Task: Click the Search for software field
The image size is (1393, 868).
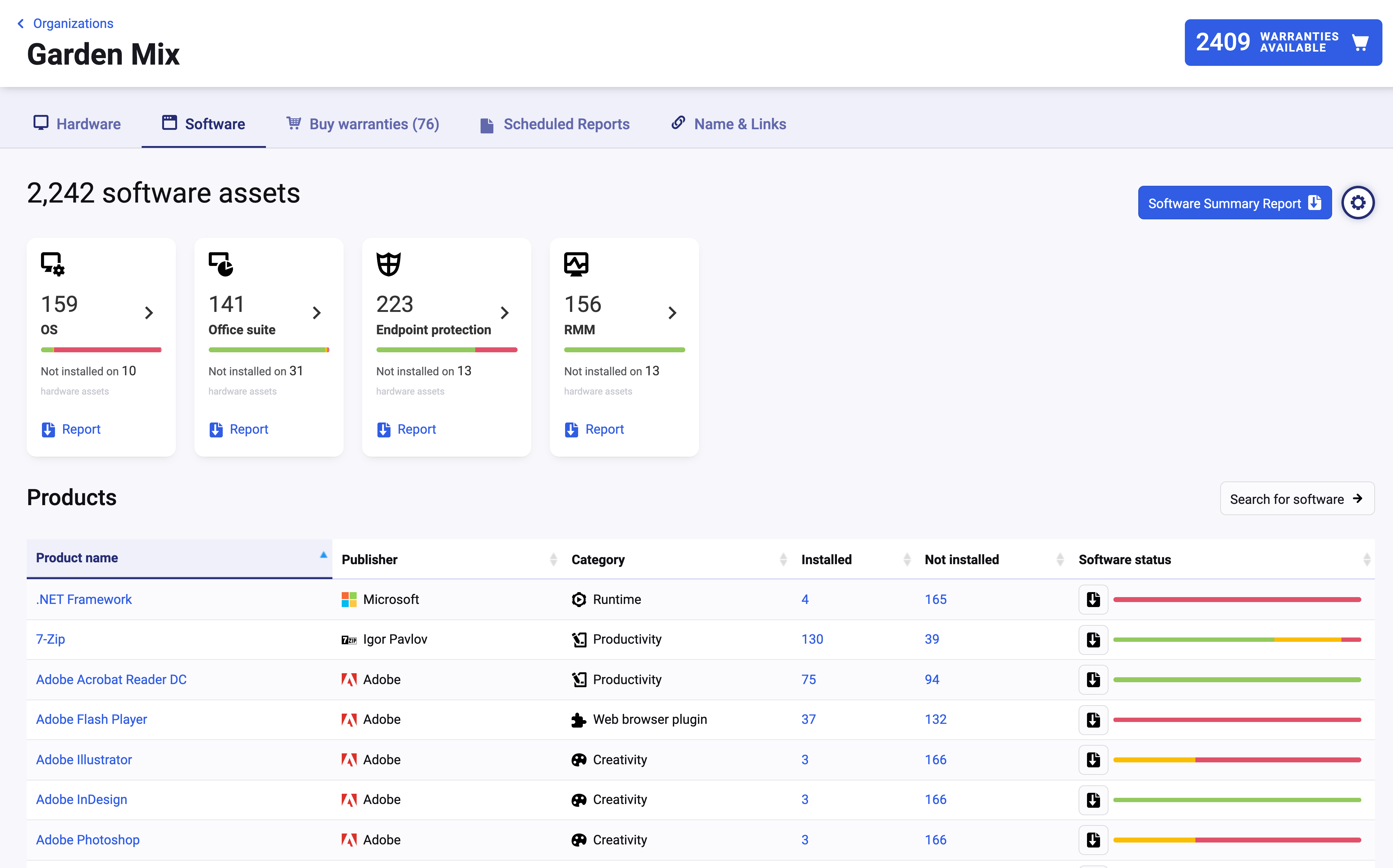Action: click(x=1297, y=499)
